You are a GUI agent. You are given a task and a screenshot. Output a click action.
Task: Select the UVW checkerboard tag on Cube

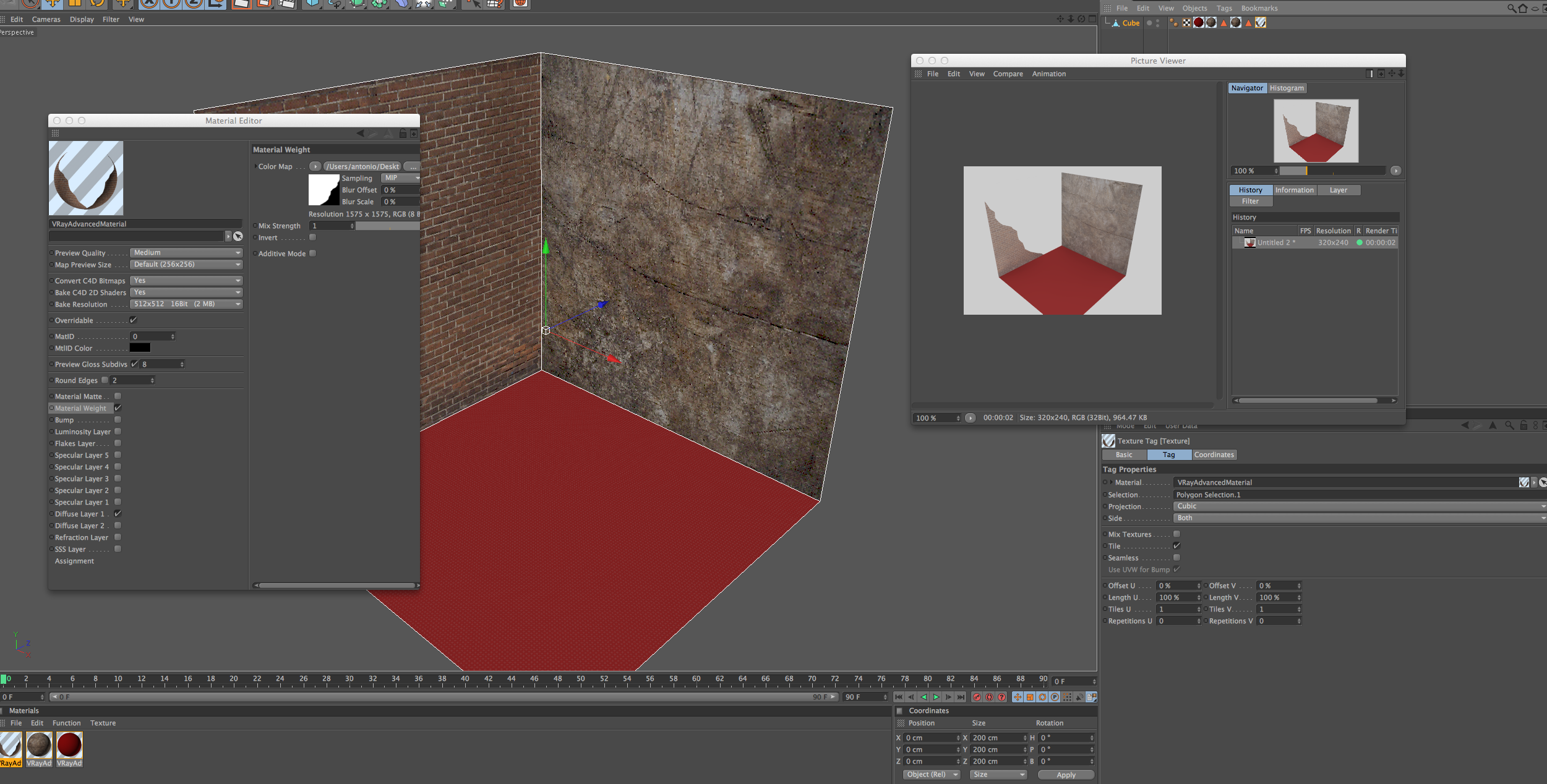[x=1186, y=23]
